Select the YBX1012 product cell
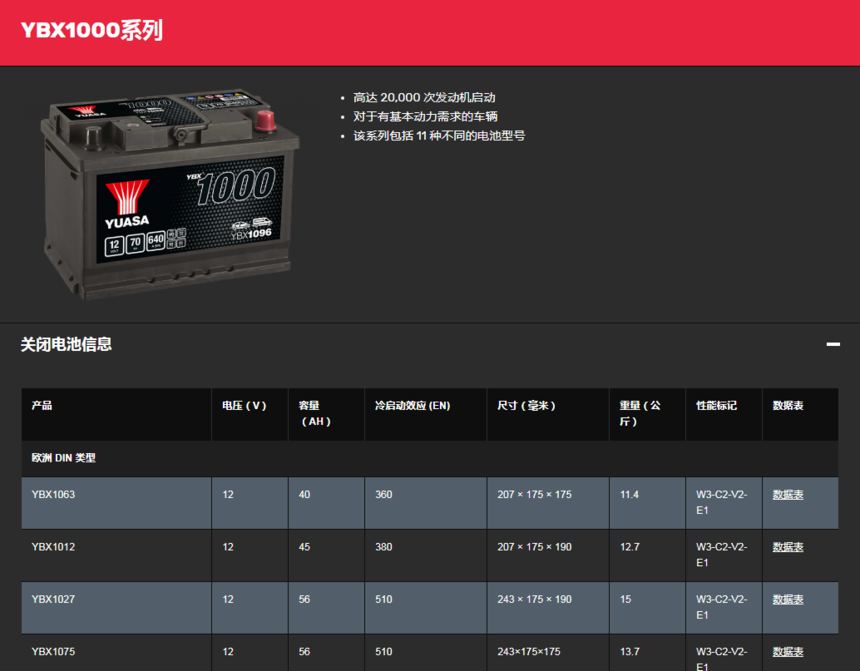The width and height of the screenshot is (860, 671). click(116, 555)
